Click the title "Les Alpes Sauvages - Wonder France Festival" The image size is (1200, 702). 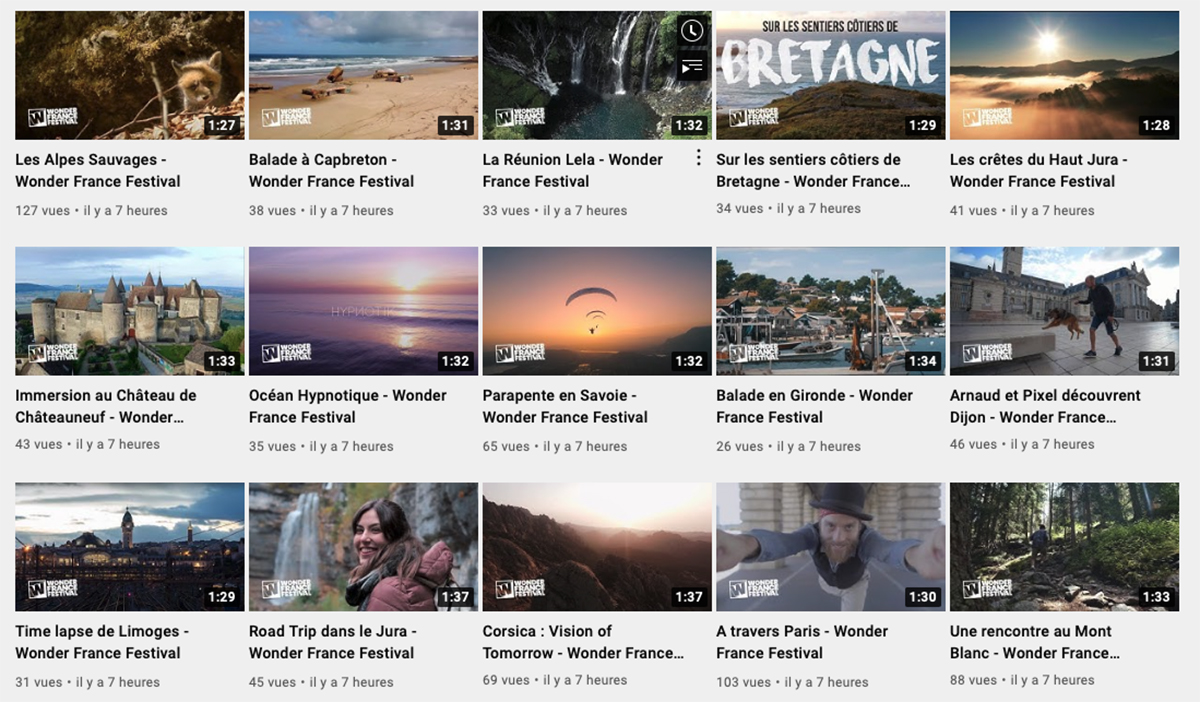(98, 170)
